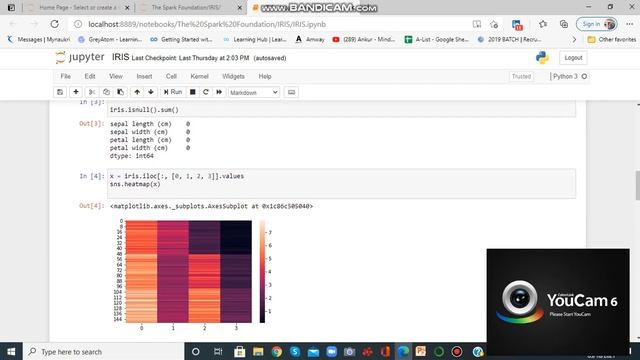
Task: Click the Python logo icon
Action: (x=542, y=58)
